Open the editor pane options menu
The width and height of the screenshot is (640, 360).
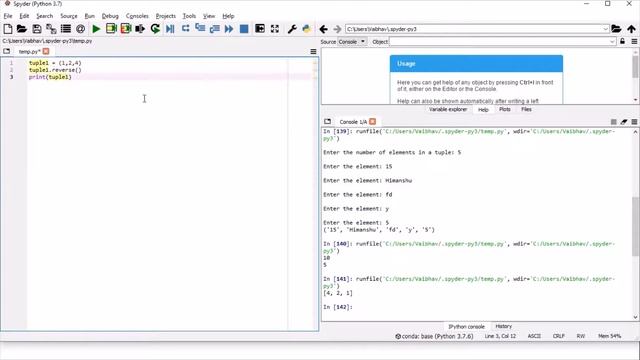[313, 52]
